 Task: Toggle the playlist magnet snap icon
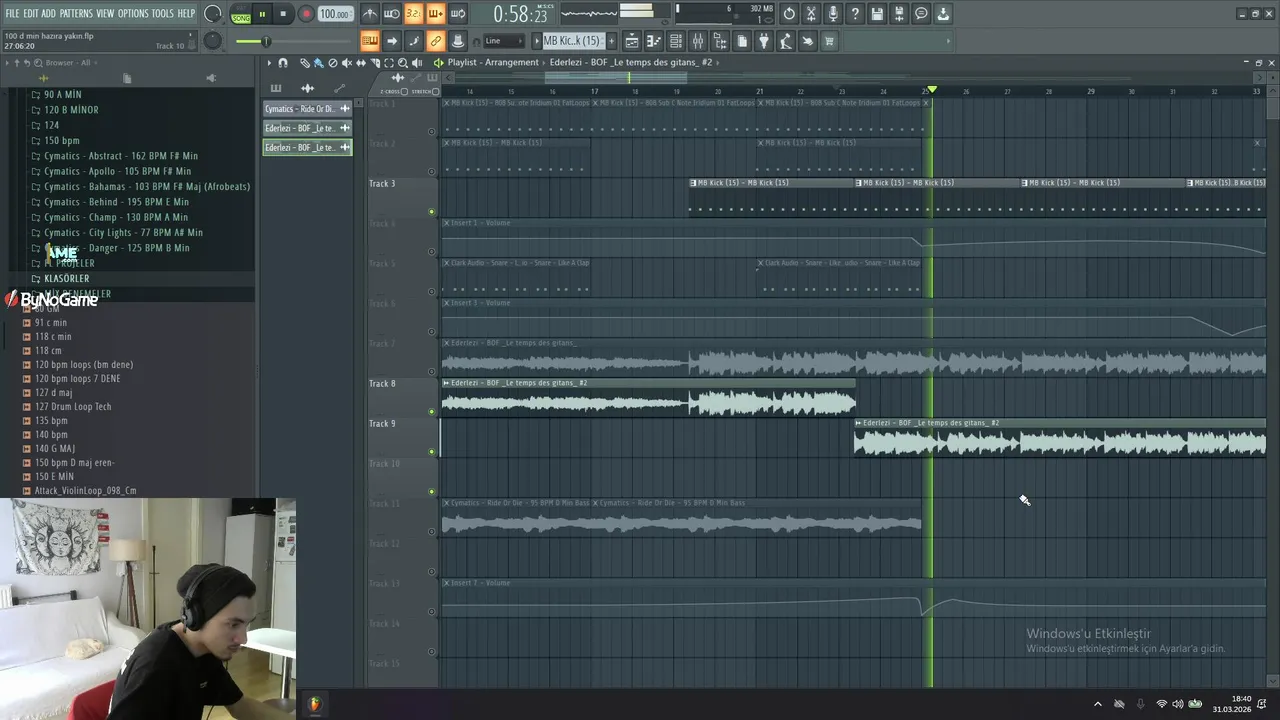pyautogui.click(x=283, y=63)
